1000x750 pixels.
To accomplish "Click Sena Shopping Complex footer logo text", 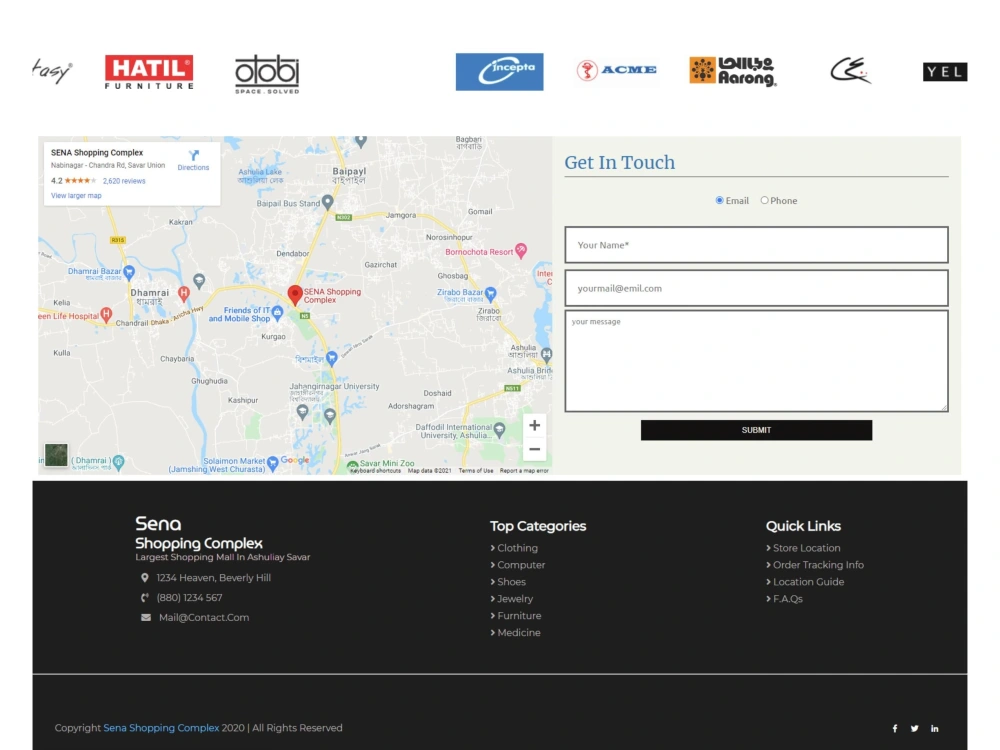I will click(x=199, y=533).
